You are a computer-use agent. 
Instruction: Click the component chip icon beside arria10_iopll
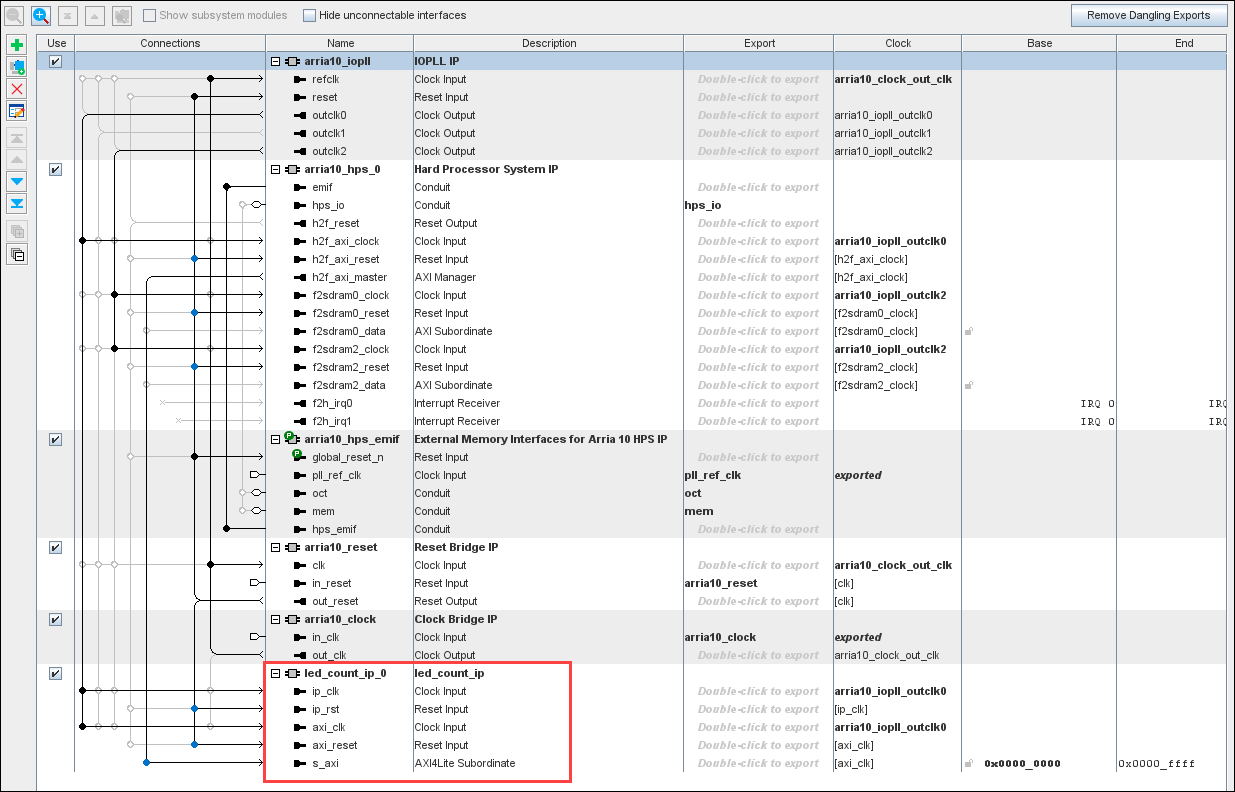tap(293, 61)
